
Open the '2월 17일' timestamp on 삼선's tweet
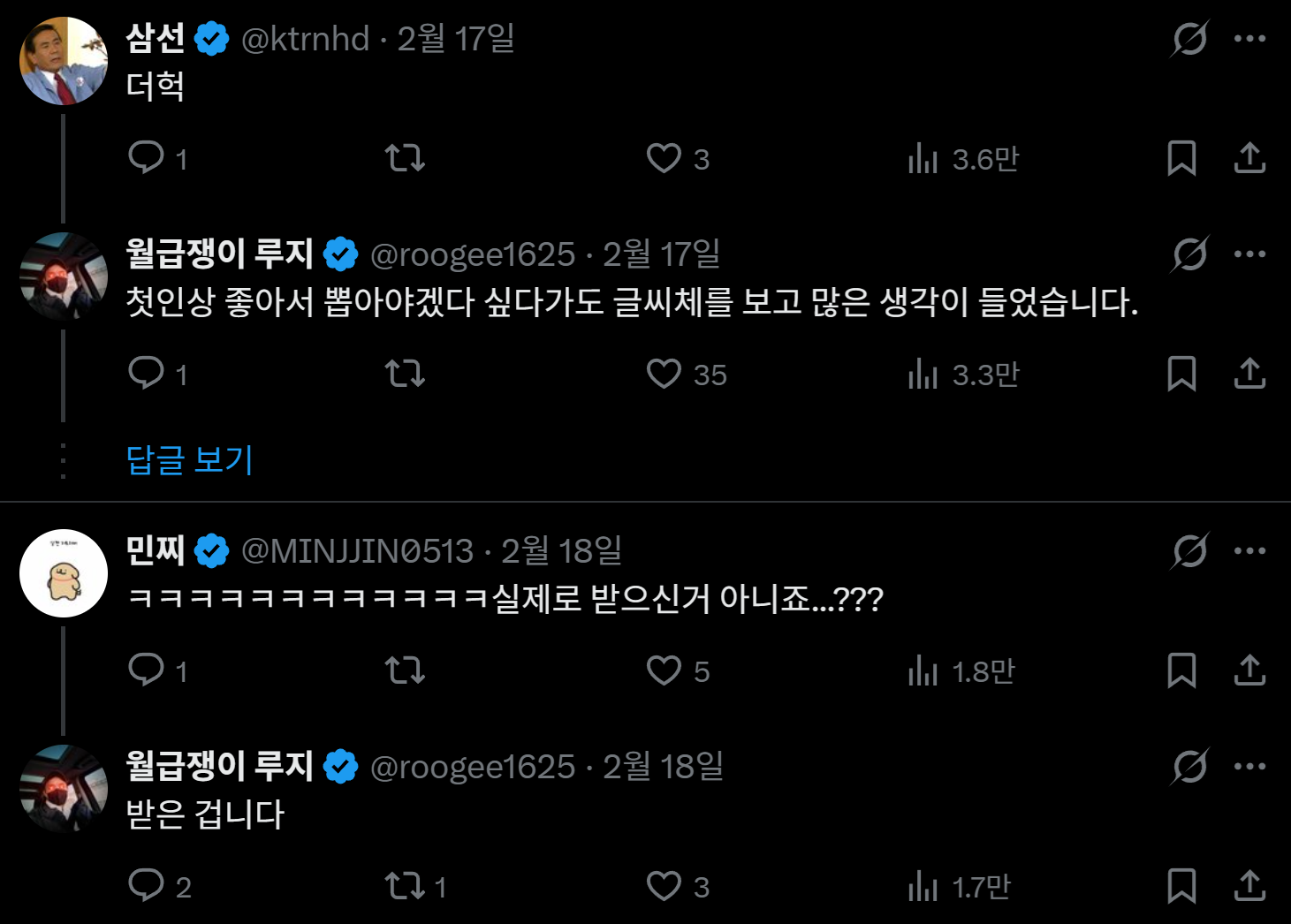click(457, 38)
